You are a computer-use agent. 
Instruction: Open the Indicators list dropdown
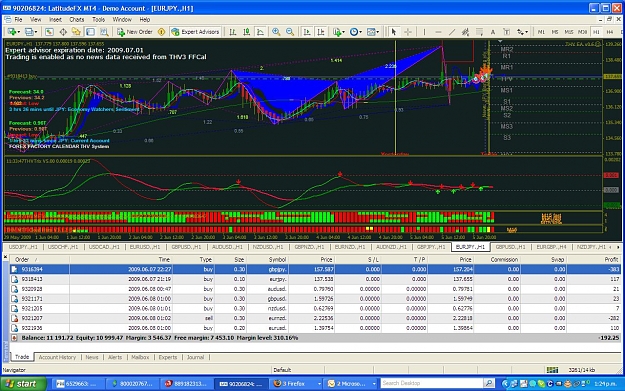(x=338, y=32)
